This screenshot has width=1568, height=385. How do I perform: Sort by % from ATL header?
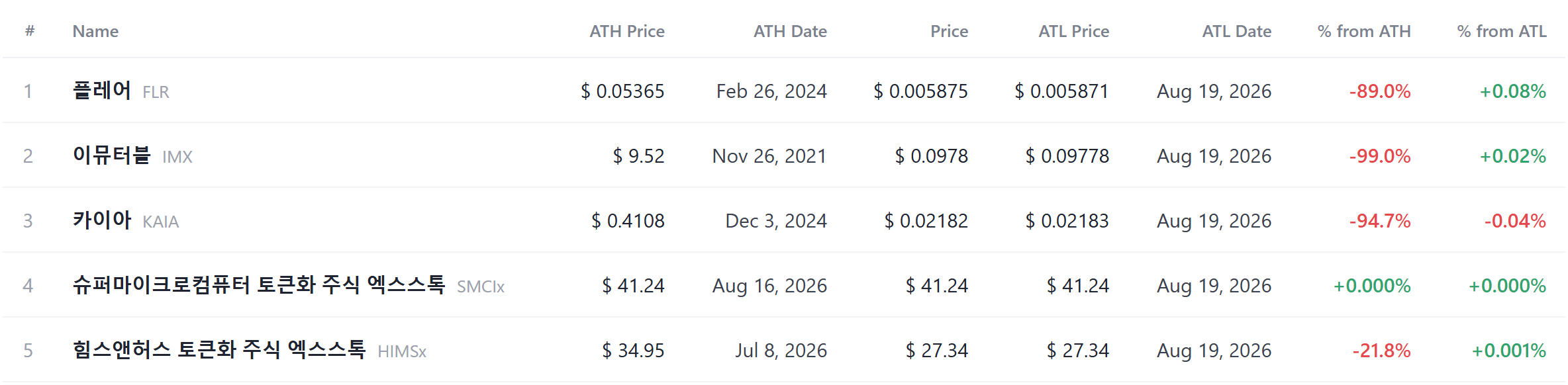[1502, 31]
